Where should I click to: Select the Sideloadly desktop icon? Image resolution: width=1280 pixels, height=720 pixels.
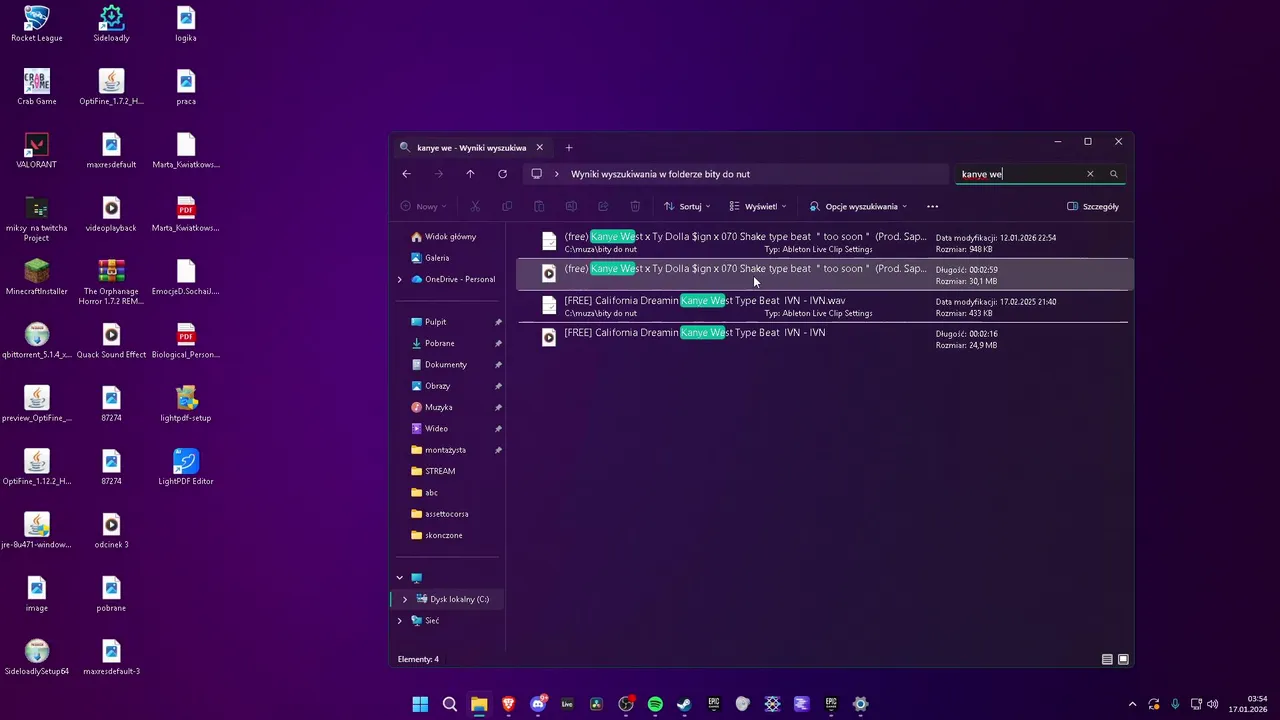[111, 25]
